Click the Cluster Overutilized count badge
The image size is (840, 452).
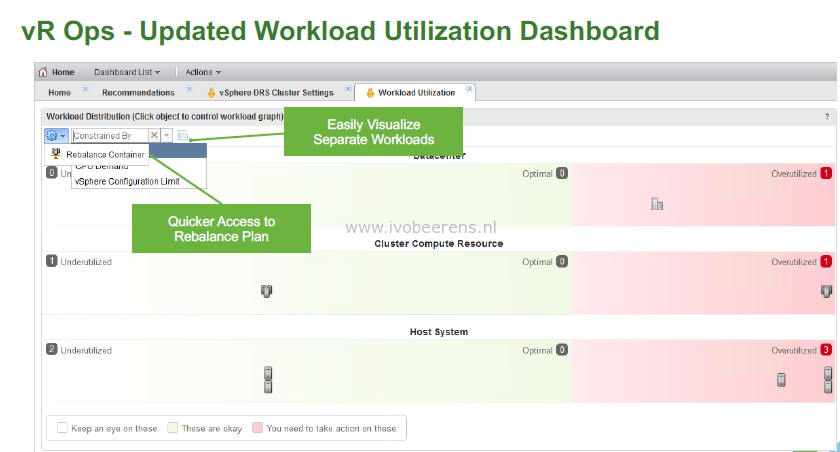[826, 261]
